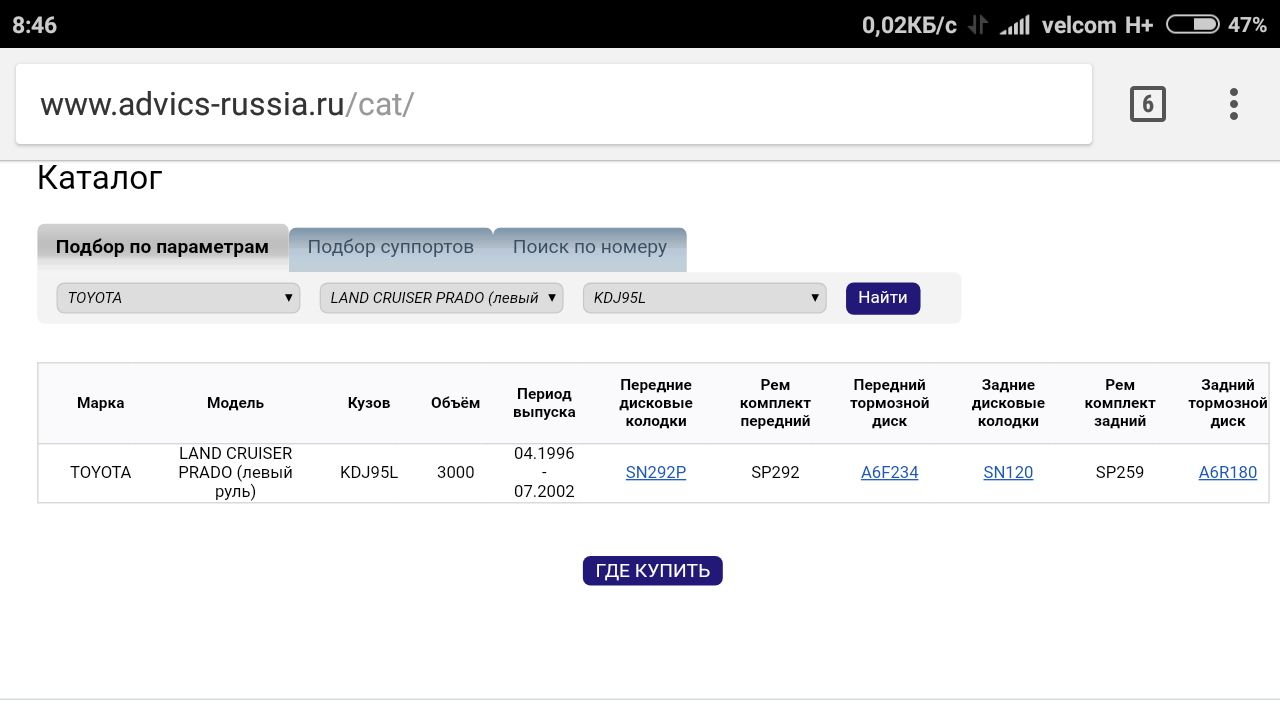Click the TOYOTA cell in table row
1280x720 pixels.
click(x=101, y=473)
